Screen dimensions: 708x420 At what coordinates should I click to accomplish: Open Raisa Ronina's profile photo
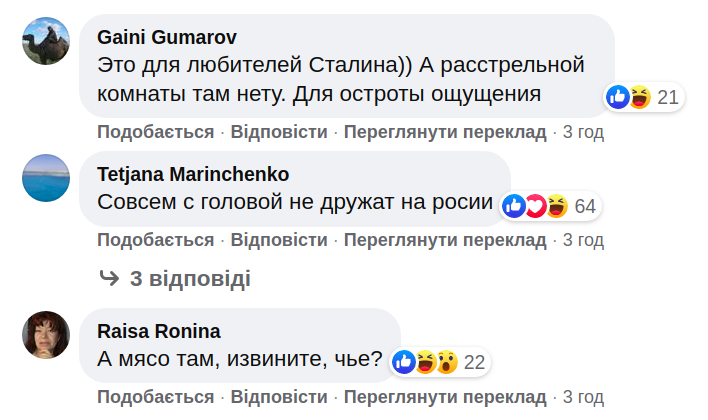(46, 335)
